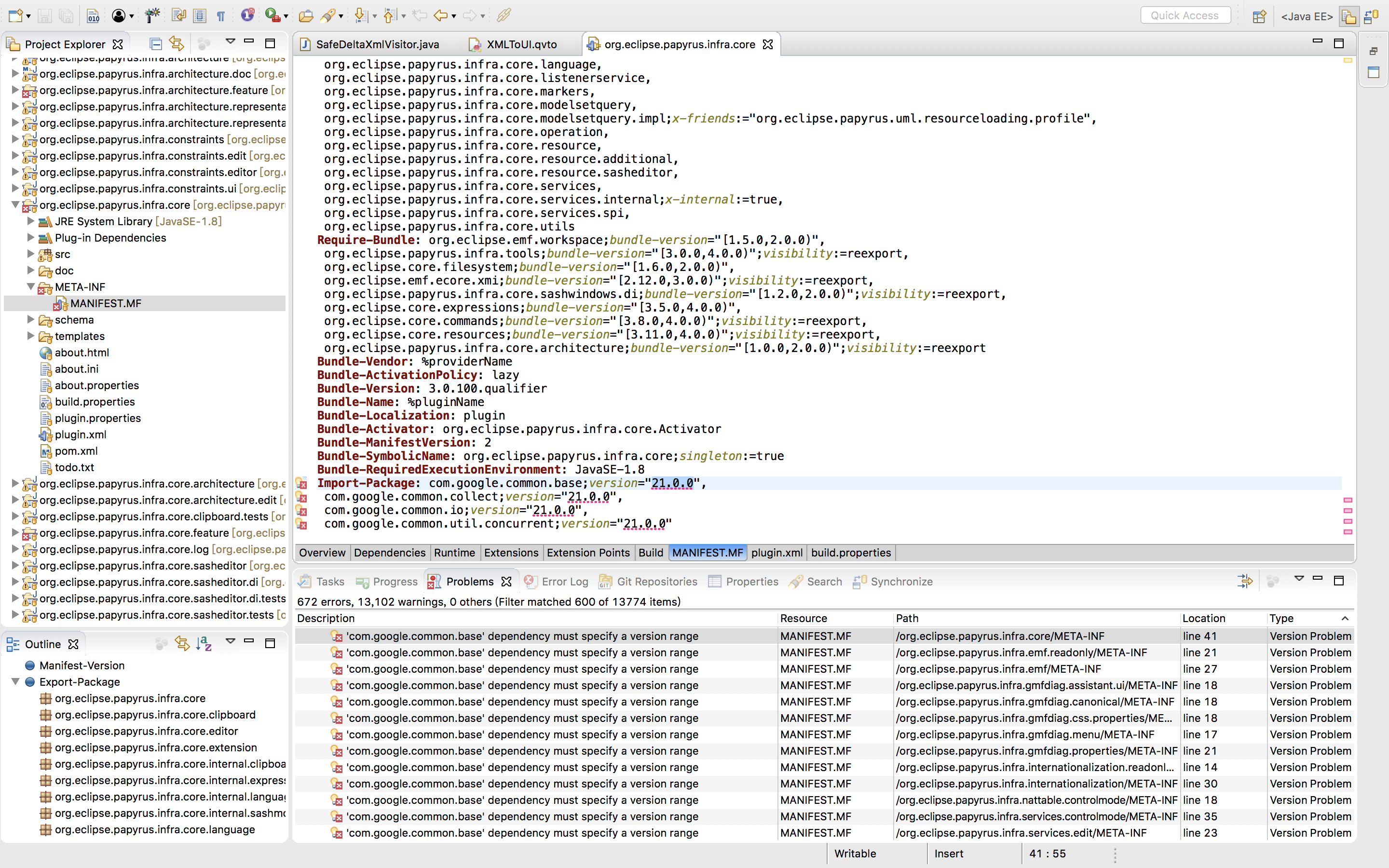Go to previous annotation icon
Image resolution: width=1389 pixels, height=868 pixels.
click(x=390, y=15)
